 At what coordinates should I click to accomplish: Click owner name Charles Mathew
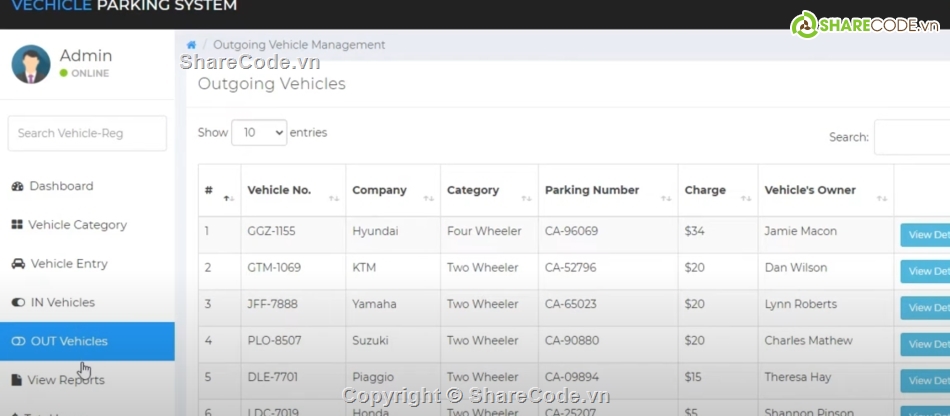pyautogui.click(x=808, y=340)
